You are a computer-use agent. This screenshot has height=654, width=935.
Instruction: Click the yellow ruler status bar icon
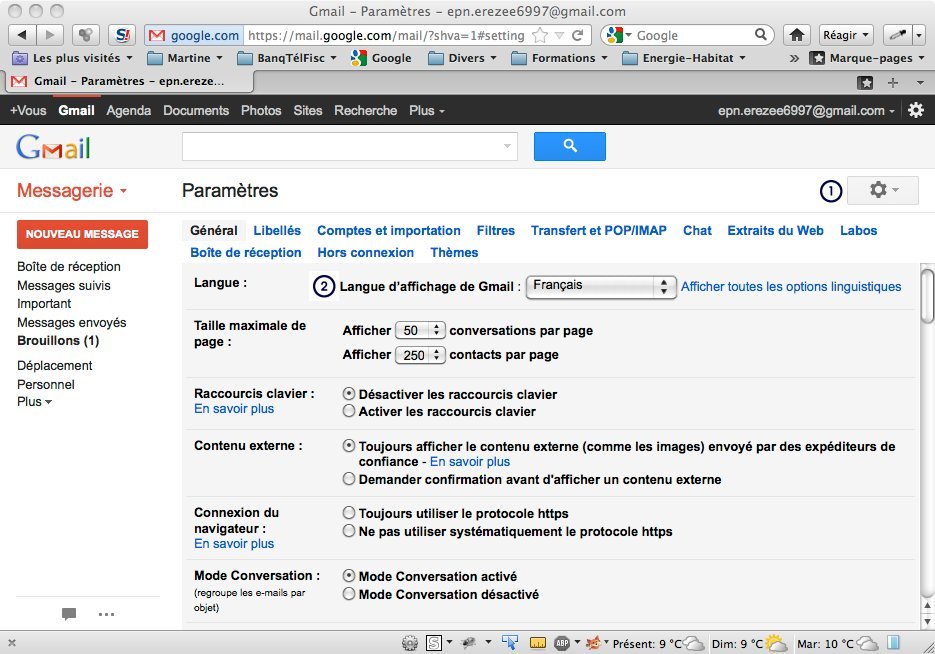[538, 643]
